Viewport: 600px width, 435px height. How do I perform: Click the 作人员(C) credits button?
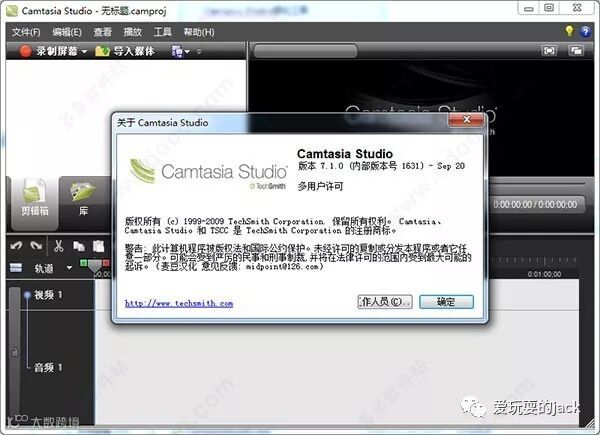pyautogui.click(x=385, y=301)
